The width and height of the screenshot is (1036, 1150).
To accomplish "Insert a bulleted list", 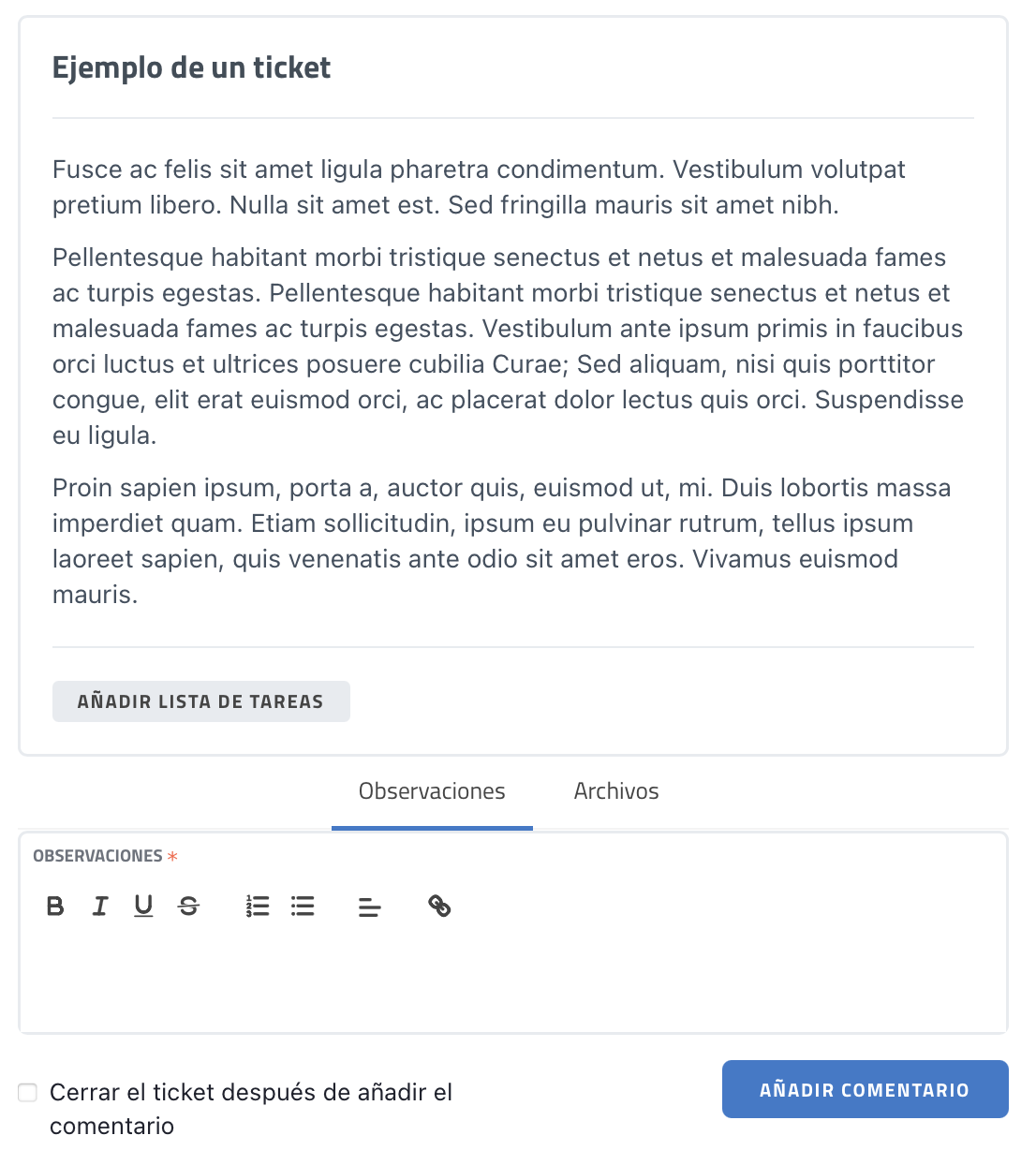I will tap(303, 906).
